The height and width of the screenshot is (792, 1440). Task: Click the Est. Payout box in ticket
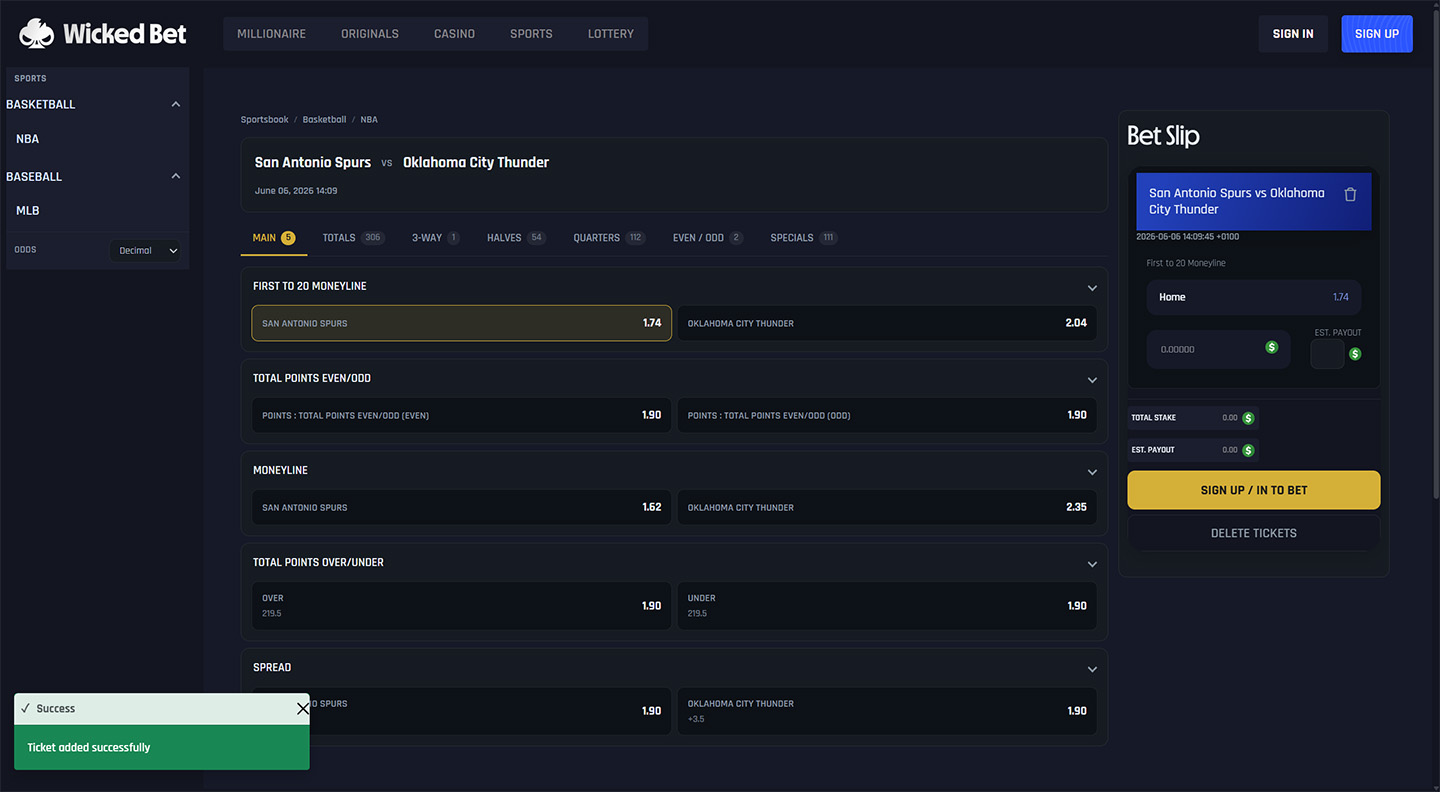(x=1327, y=354)
